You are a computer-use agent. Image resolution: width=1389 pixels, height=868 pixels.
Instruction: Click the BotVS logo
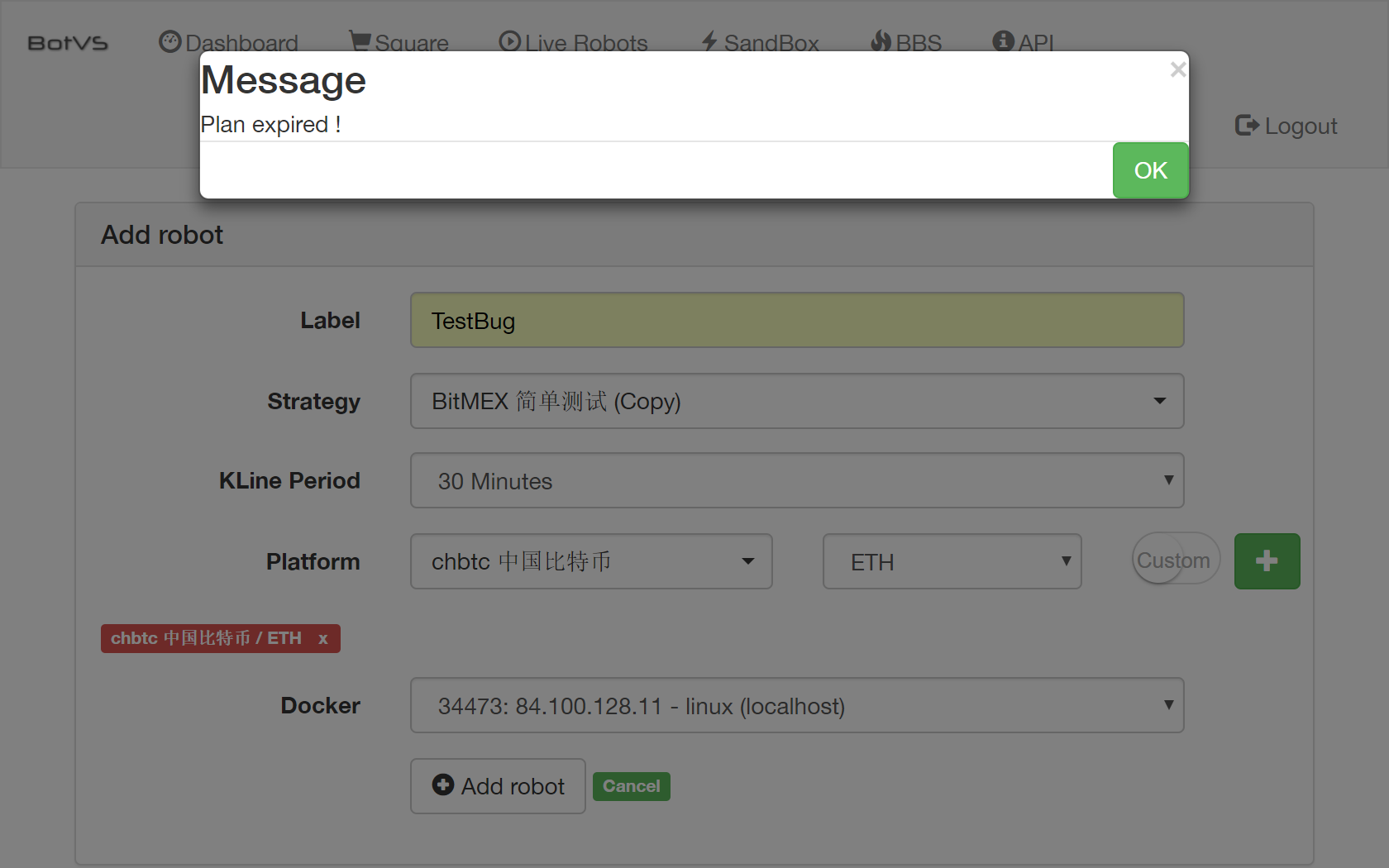click(68, 43)
